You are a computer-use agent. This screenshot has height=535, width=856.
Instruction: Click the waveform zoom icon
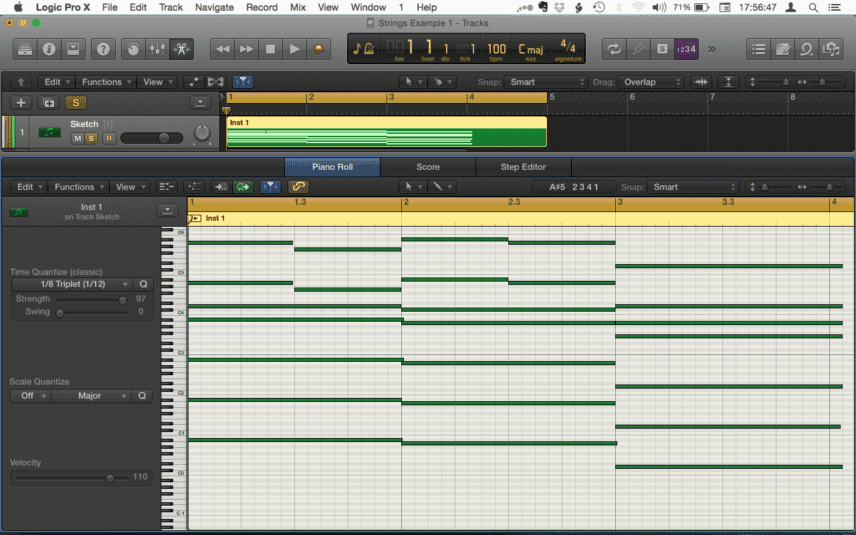click(701, 82)
